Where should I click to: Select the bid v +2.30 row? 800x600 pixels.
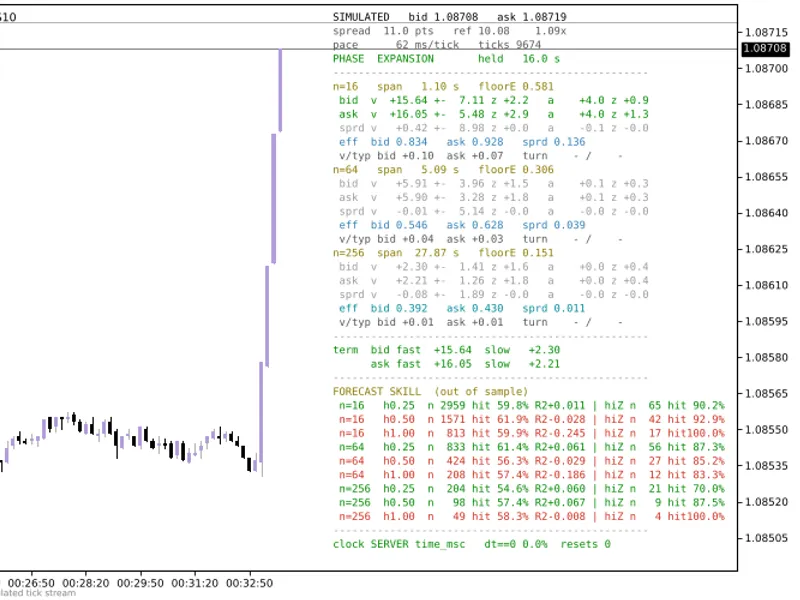click(x=493, y=266)
